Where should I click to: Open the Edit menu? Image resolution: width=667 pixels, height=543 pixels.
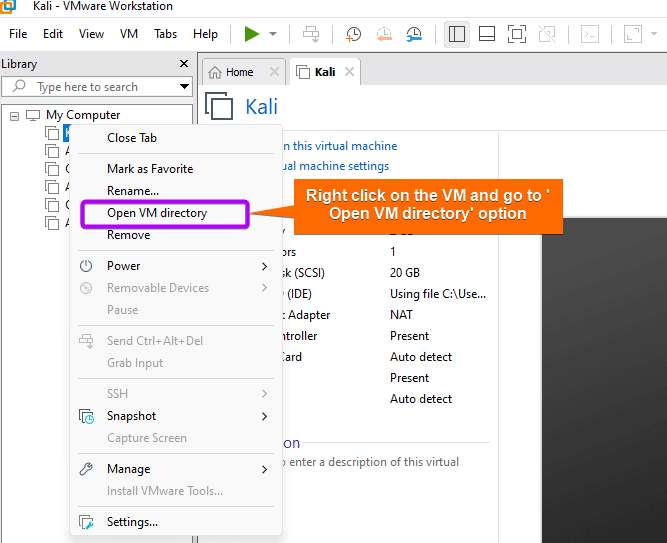(53, 34)
